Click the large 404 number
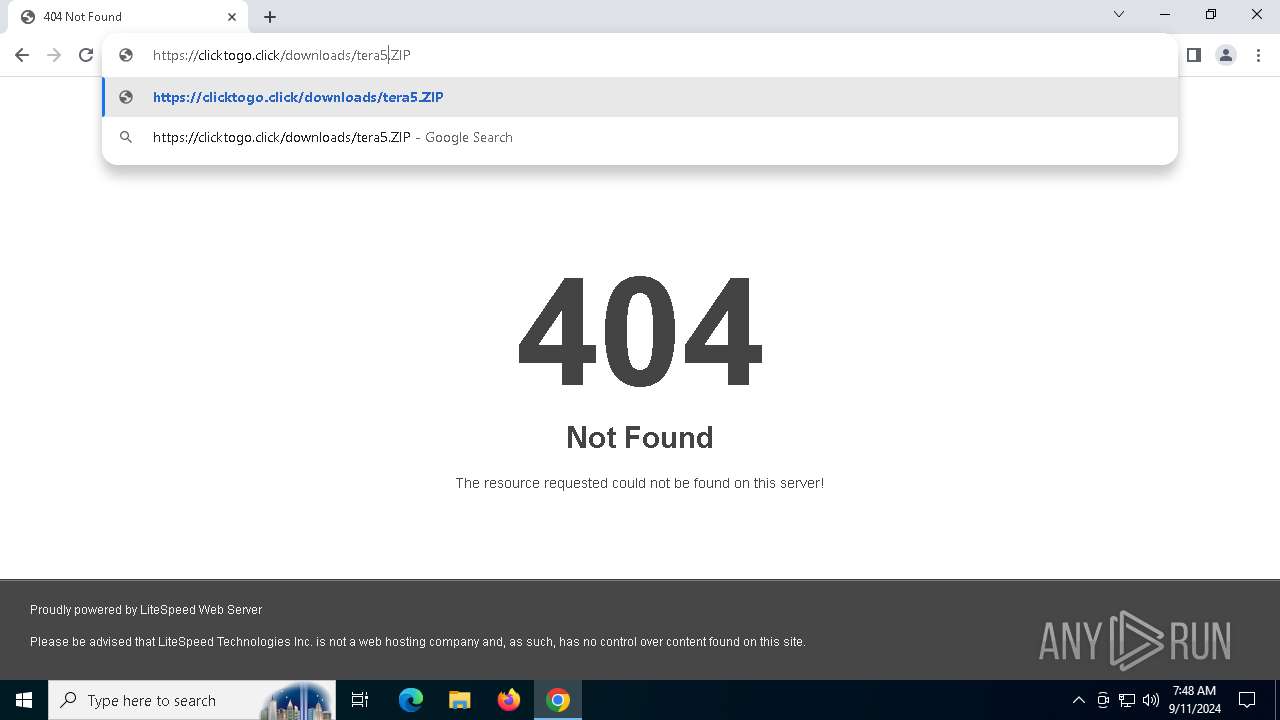Screen dimensions: 1280x720 [640, 330]
